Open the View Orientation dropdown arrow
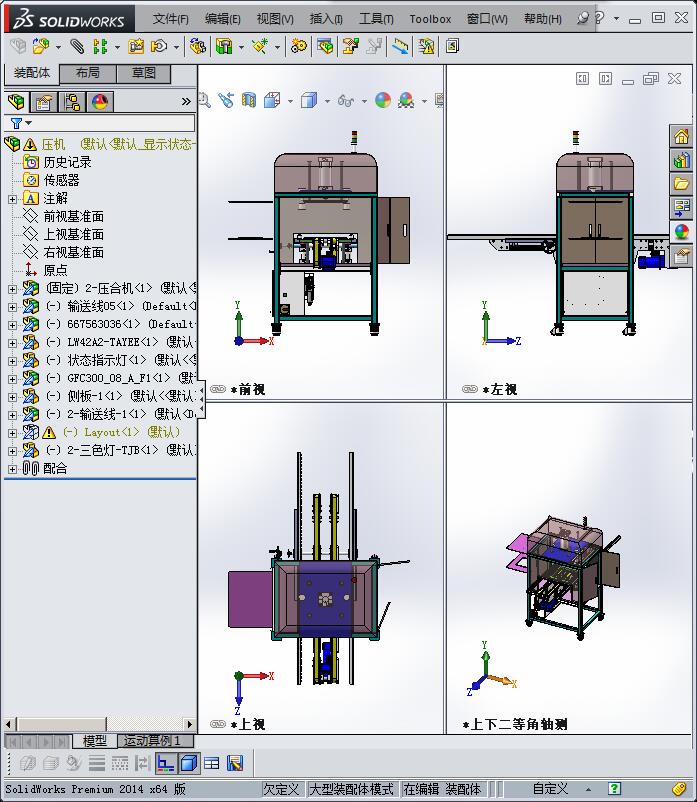The height and width of the screenshot is (802, 697). (290, 101)
